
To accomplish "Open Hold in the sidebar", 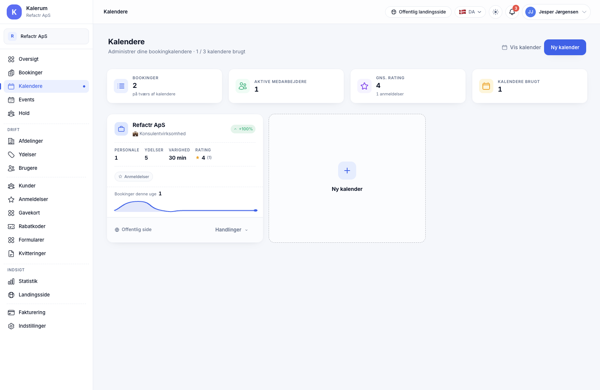I will (46, 113).
